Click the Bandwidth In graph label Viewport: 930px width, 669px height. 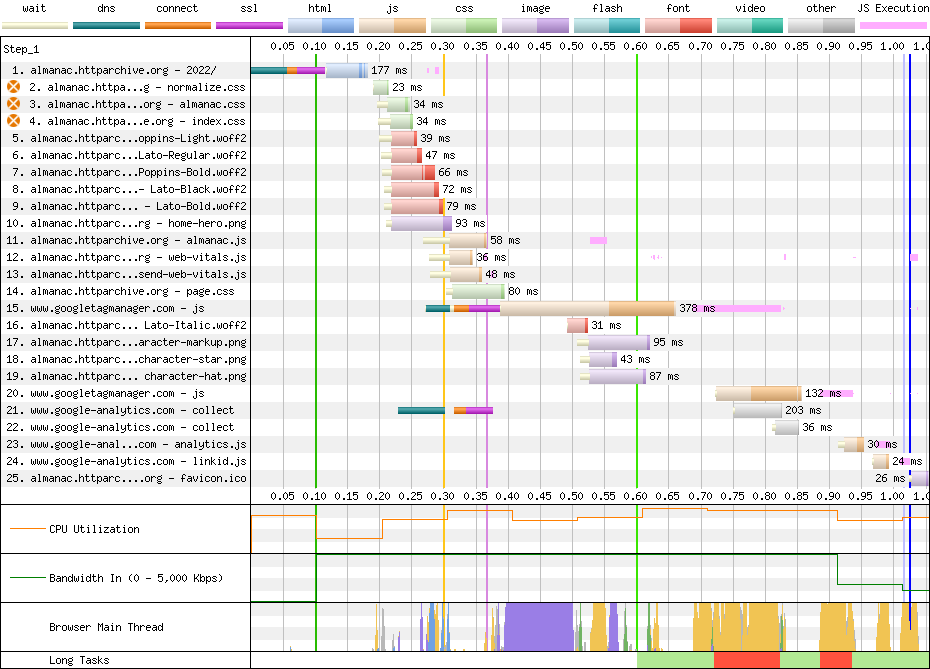(136, 578)
